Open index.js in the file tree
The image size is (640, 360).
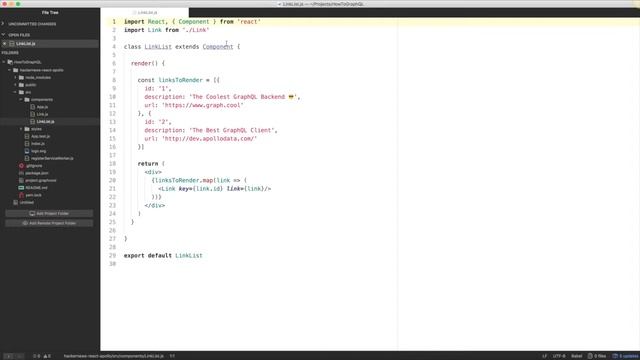click(38, 144)
